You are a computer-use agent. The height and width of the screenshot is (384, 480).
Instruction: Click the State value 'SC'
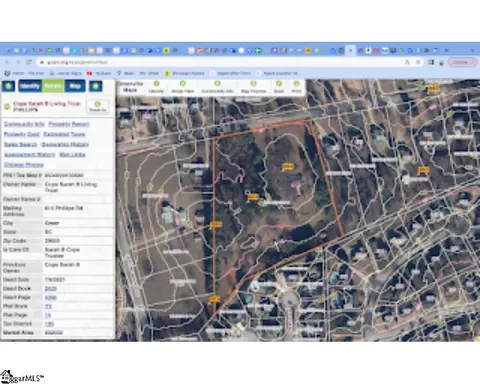coord(48,232)
